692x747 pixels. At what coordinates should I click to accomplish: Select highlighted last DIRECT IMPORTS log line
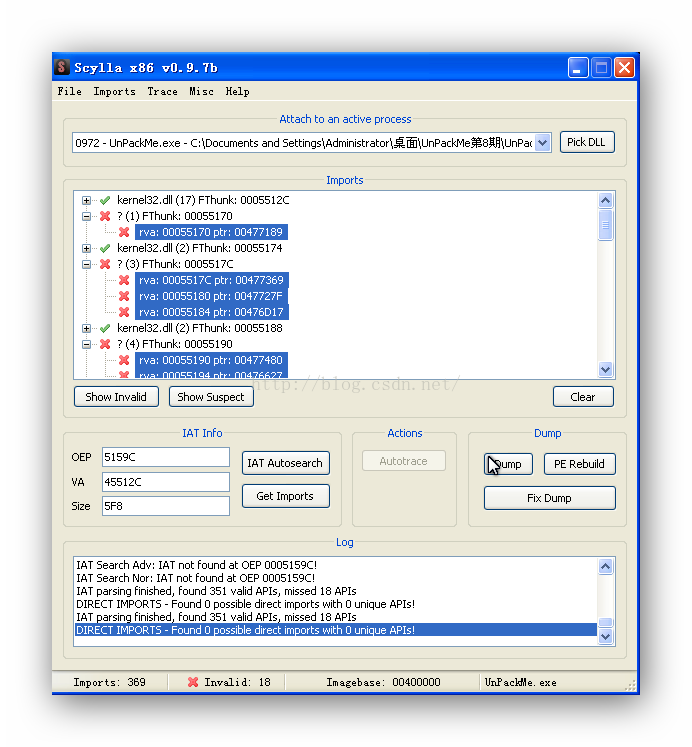336,630
